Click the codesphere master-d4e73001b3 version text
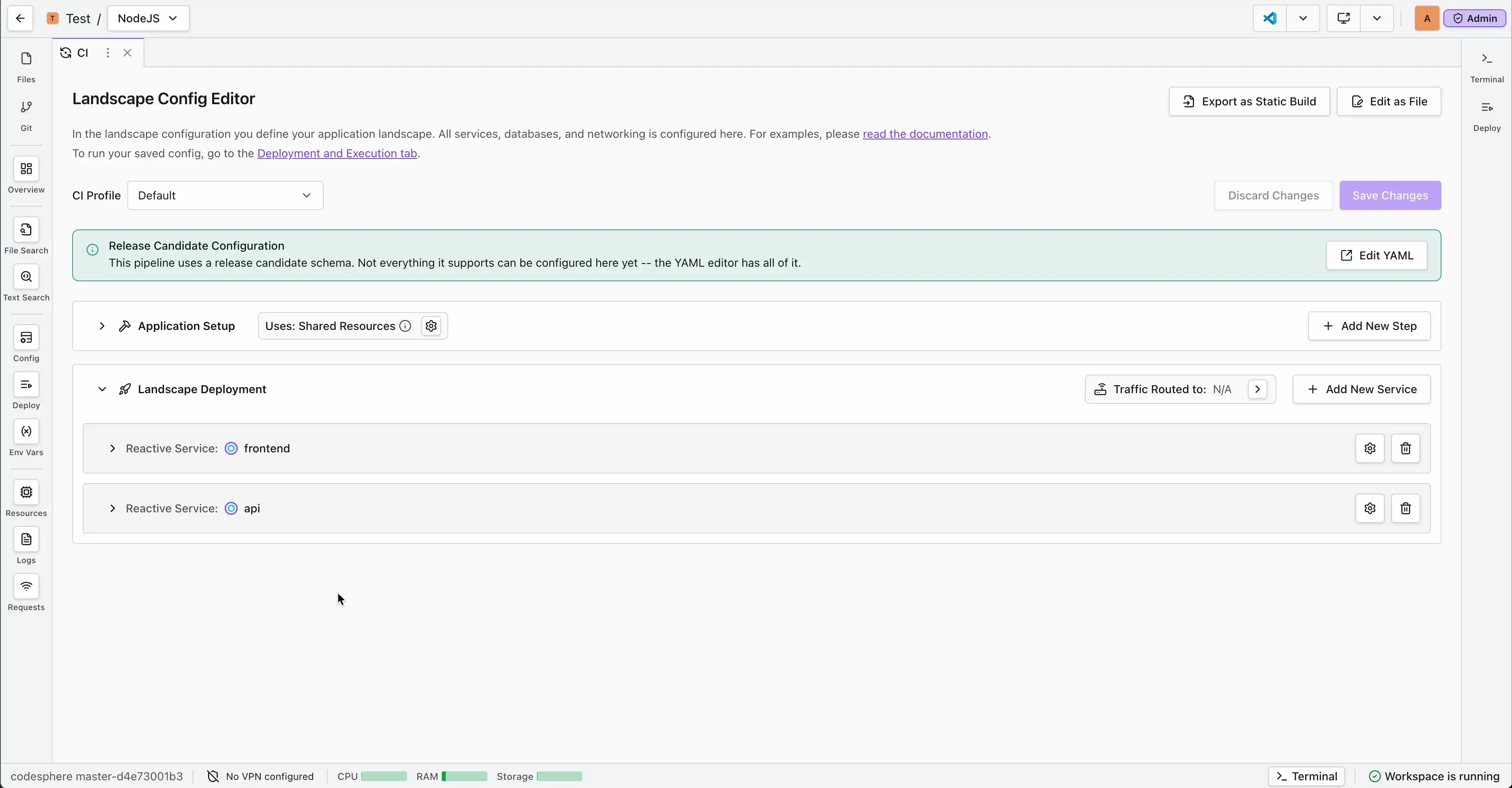1512x788 pixels. 97,776
